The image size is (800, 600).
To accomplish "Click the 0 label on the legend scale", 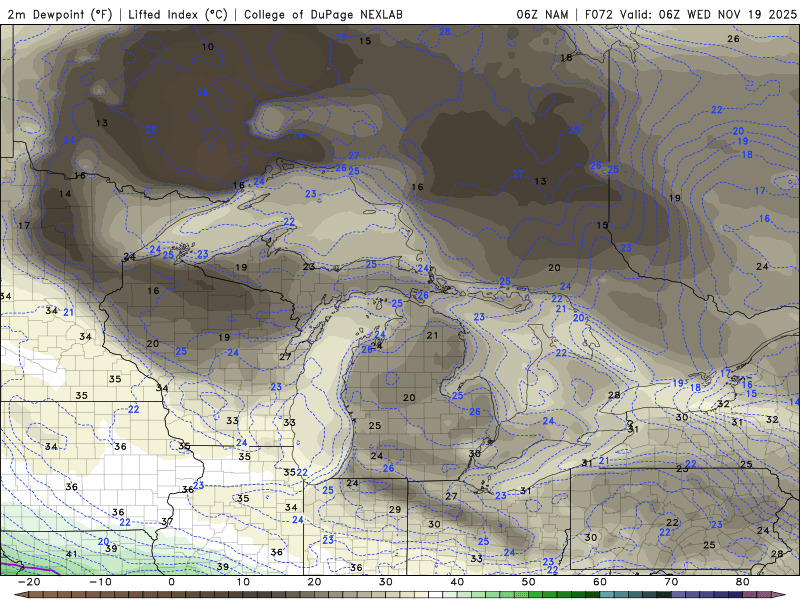I will click(x=171, y=582).
